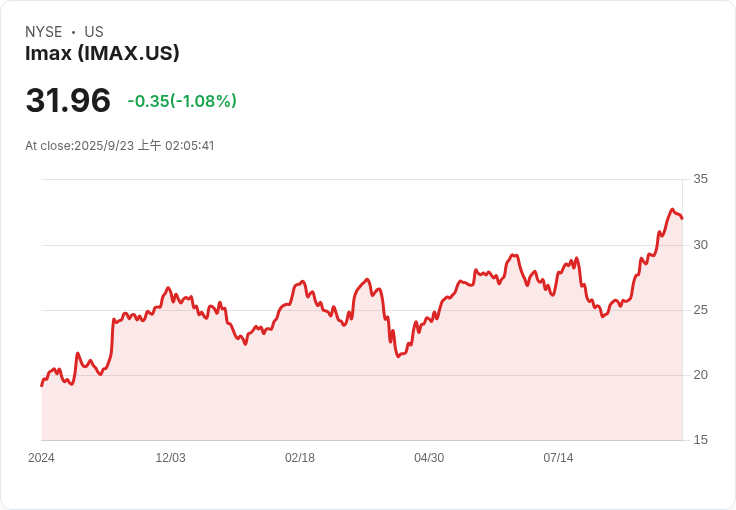Click the -0.35(-1.08%) change value
The image size is (736, 510).
click(182, 101)
